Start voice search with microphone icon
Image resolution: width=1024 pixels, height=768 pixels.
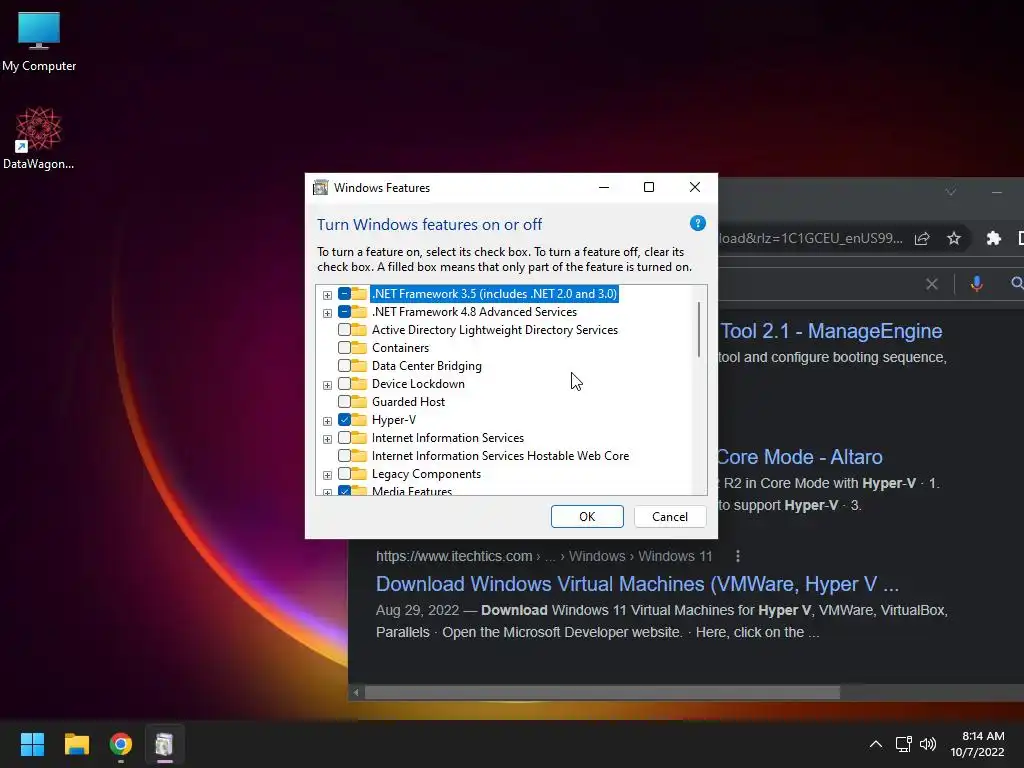click(976, 283)
